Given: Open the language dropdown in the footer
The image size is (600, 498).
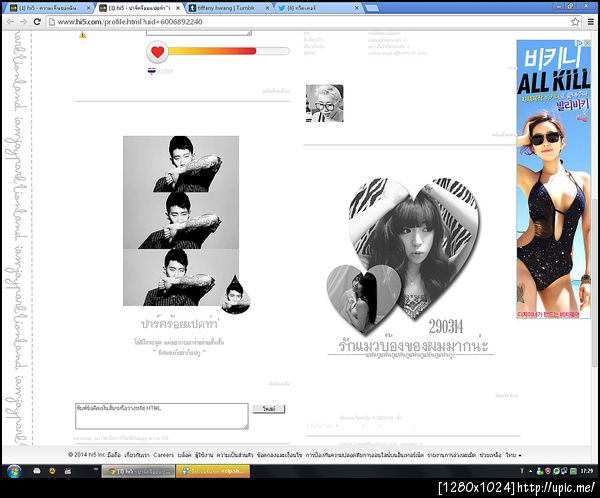Looking at the screenshot, I should click(513, 455).
